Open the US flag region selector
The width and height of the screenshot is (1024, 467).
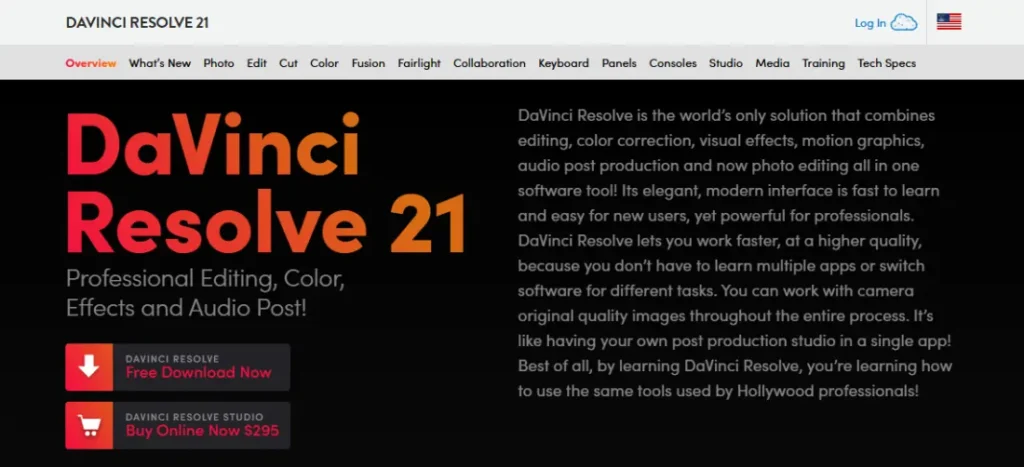pyautogui.click(x=949, y=22)
